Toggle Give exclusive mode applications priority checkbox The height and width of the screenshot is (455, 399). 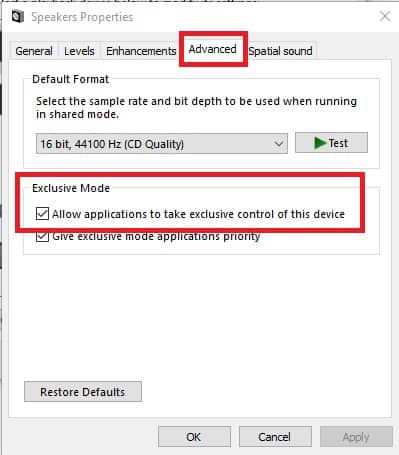(x=42, y=236)
